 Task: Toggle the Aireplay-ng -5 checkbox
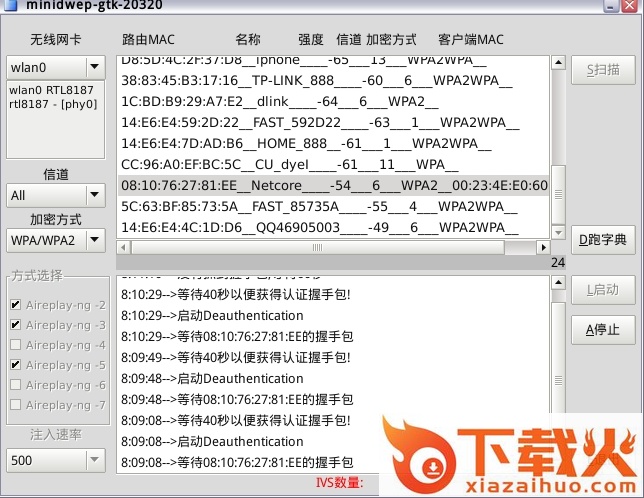tap(16, 365)
